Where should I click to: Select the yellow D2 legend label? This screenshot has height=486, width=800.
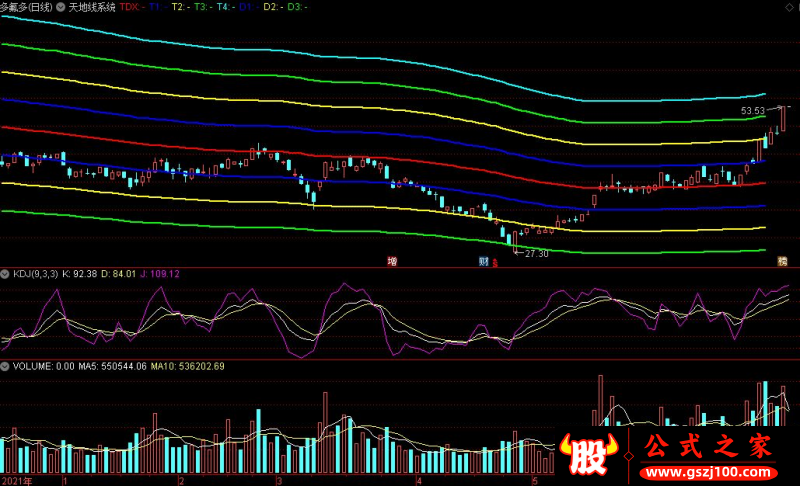click(x=273, y=7)
